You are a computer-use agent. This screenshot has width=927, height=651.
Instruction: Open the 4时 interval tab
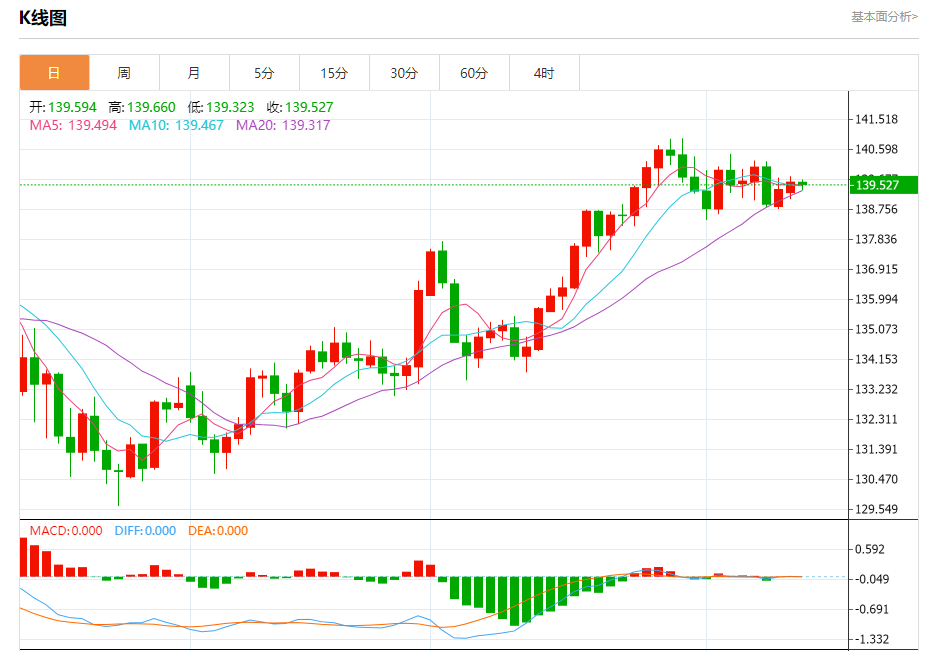pyautogui.click(x=544, y=73)
